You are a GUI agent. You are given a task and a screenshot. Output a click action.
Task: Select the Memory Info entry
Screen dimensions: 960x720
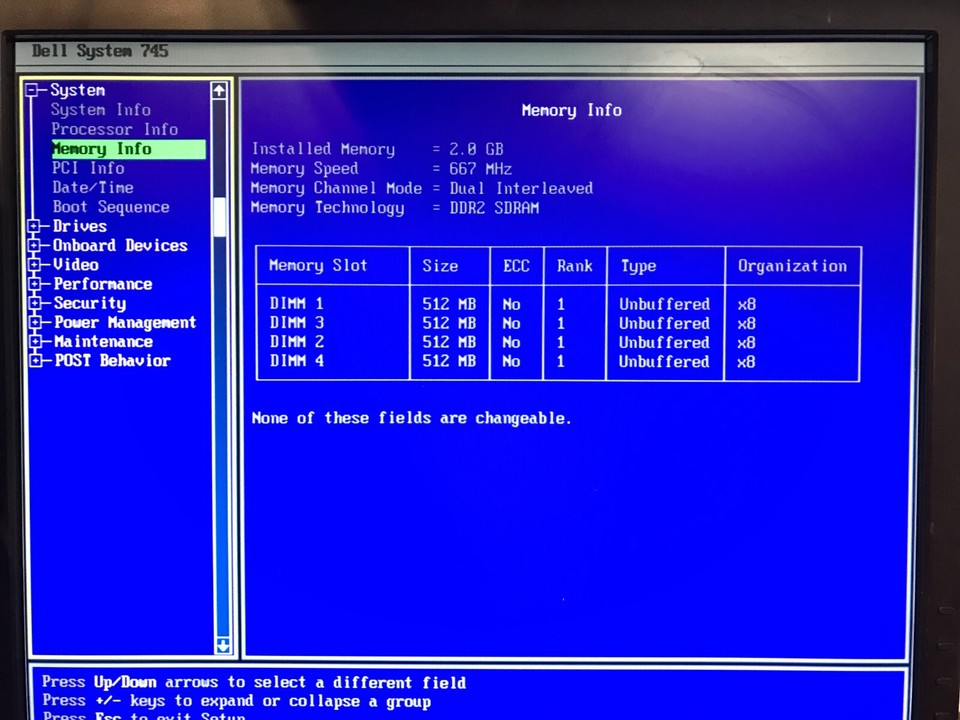[101, 148]
